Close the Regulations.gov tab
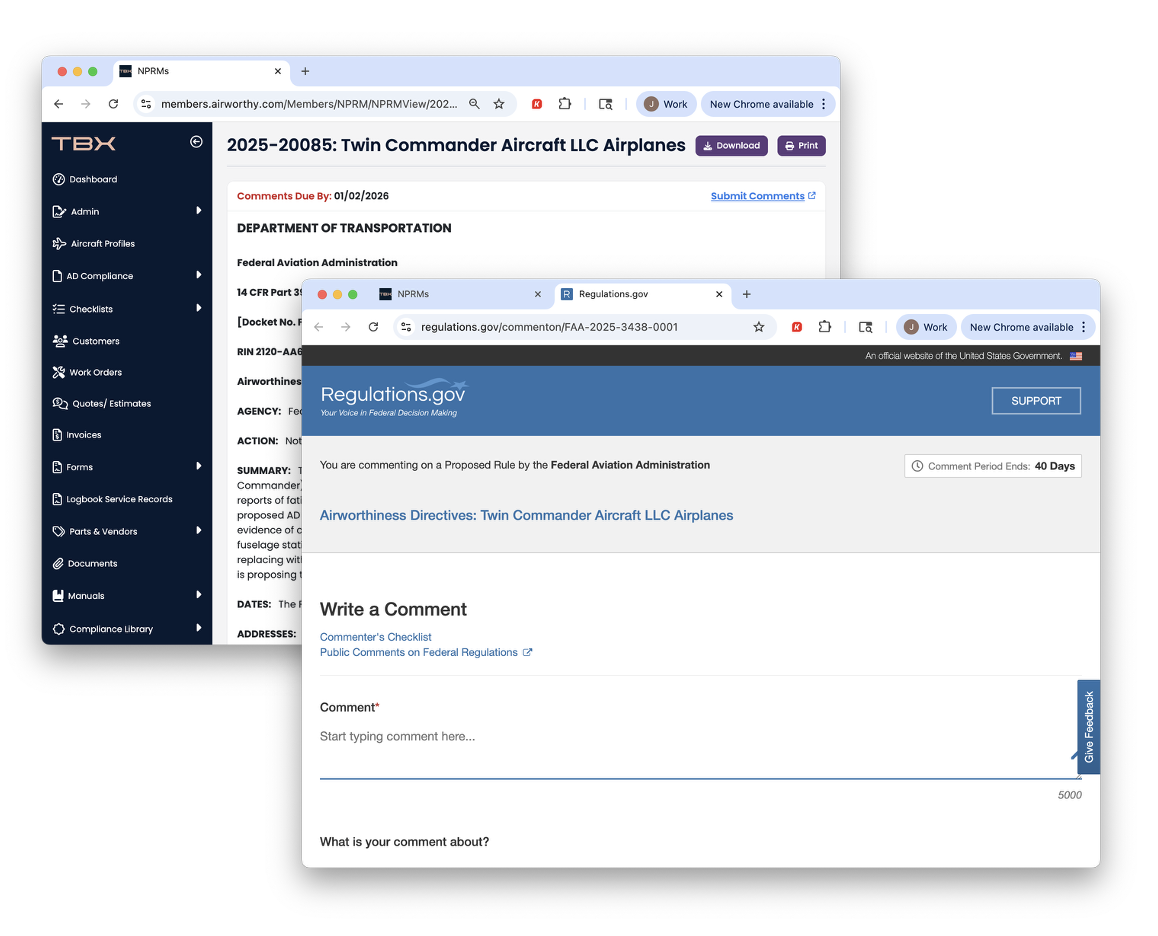 pos(719,294)
